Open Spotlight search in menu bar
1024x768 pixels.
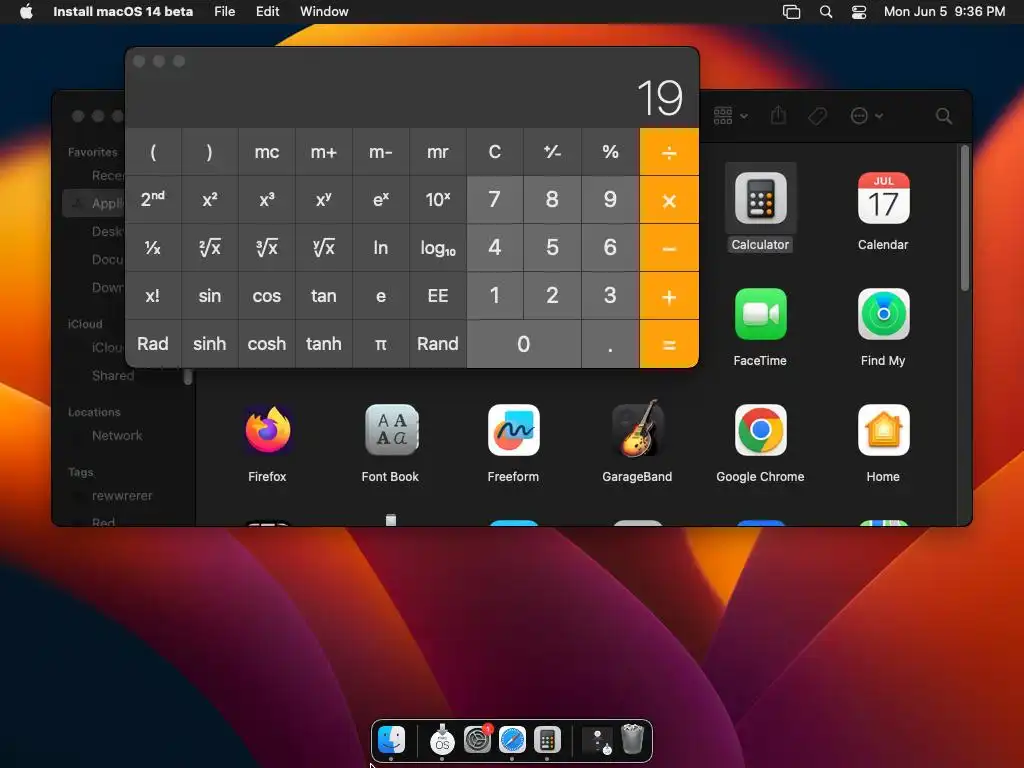pyautogui.click(x=825, y=12)
